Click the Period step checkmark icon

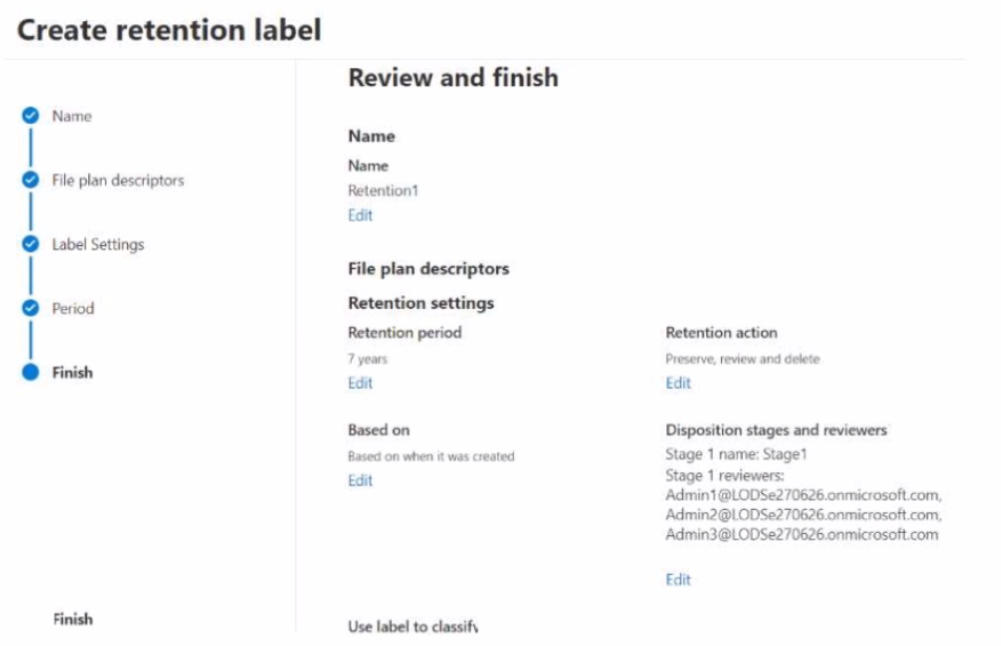(31, 308)
